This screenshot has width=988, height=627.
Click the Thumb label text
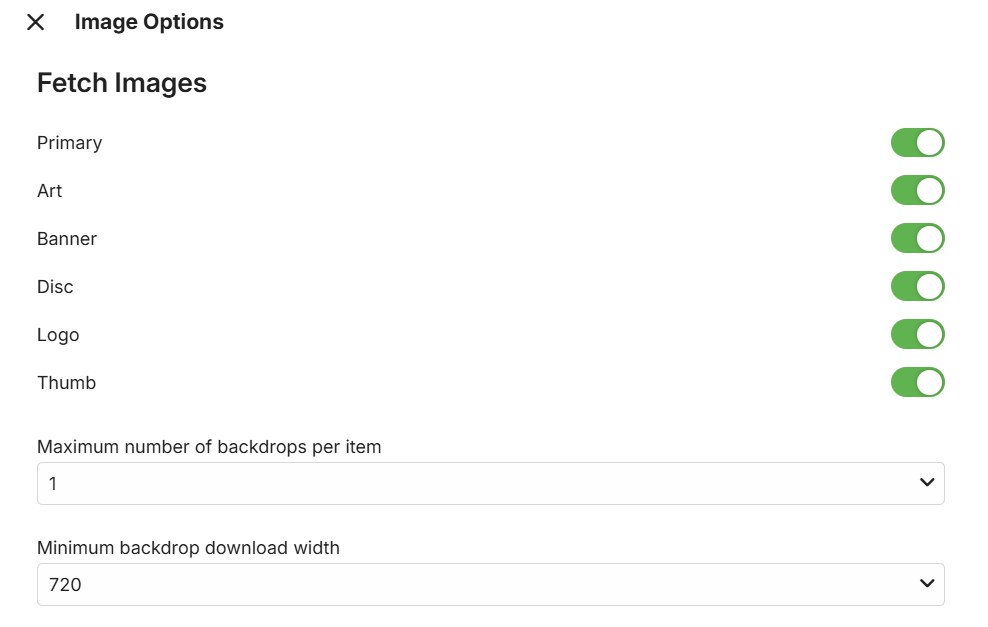tap(67, 383)
